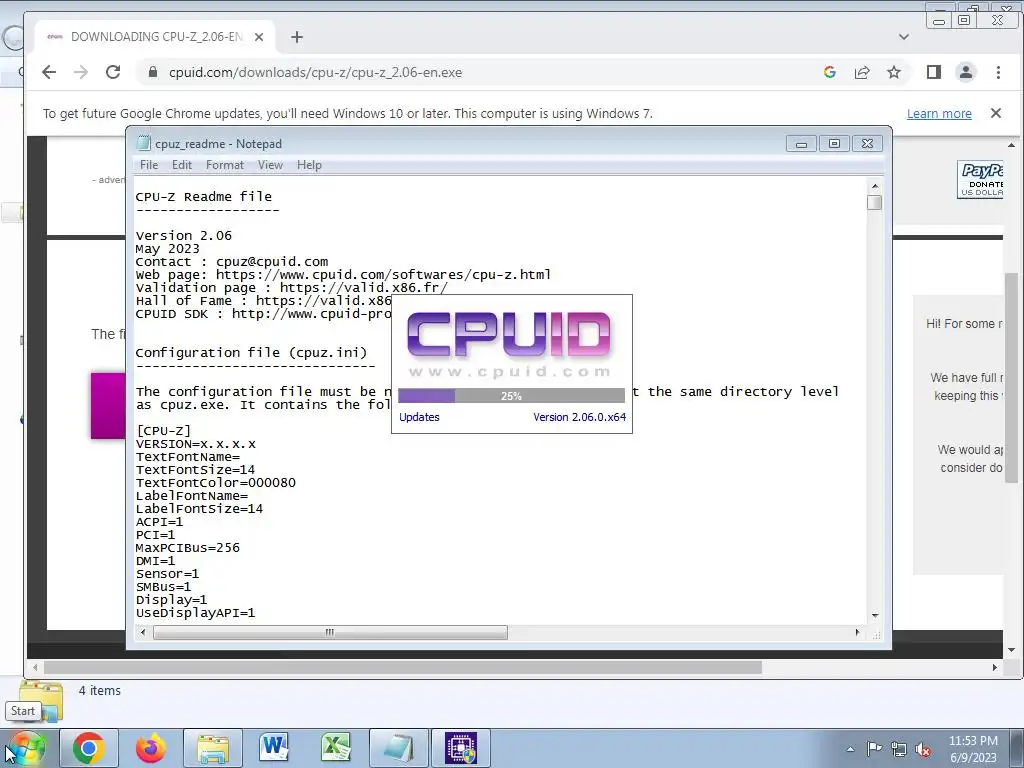Switch to CPU-Z taskbar button
Viewport: 1024px width, 768px height.
[460, 748]
